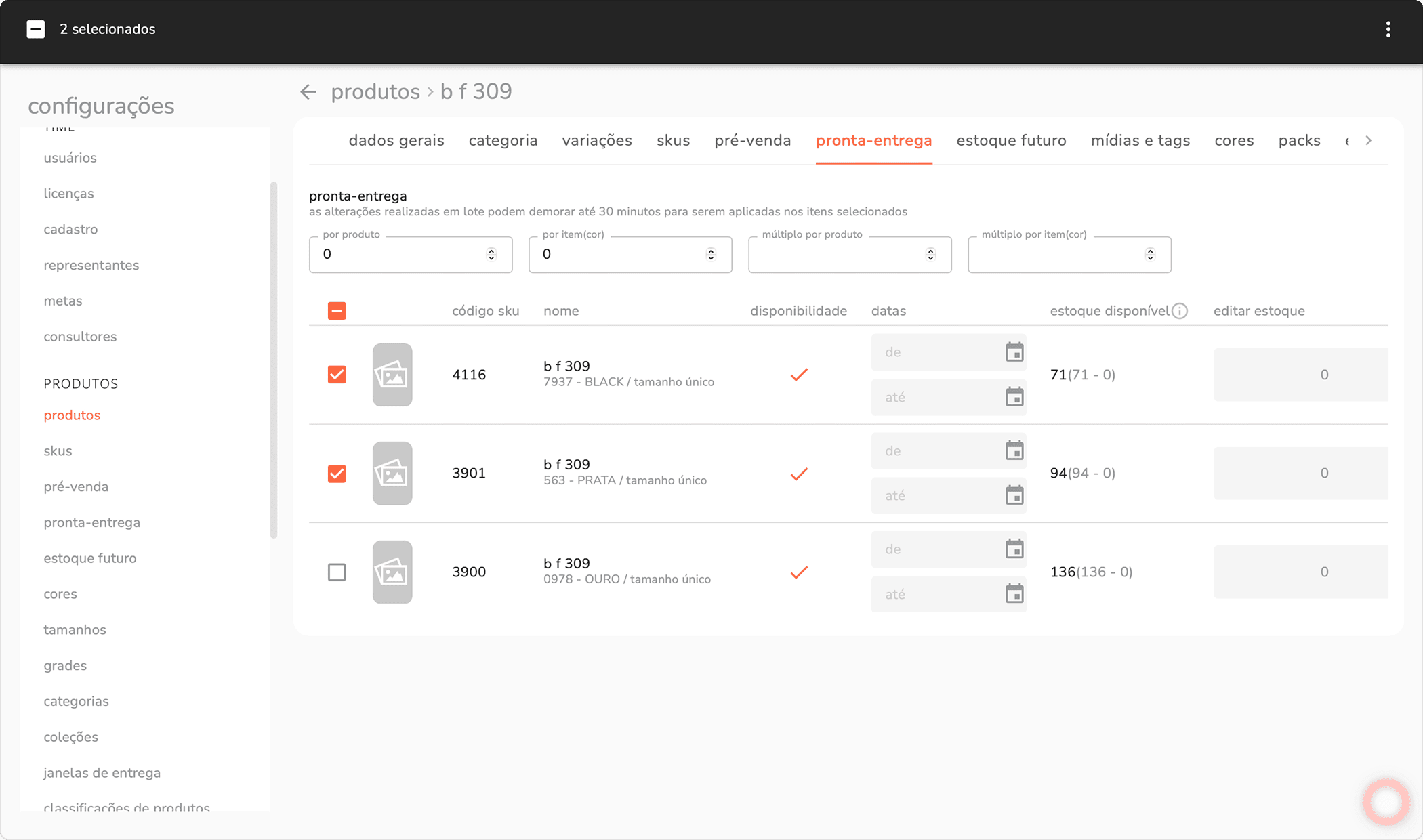Image resolution: width=1423 pixels, height=840 pixels.
Task: Open janelas de entrega in the sidebar
Action: point(102,773)
